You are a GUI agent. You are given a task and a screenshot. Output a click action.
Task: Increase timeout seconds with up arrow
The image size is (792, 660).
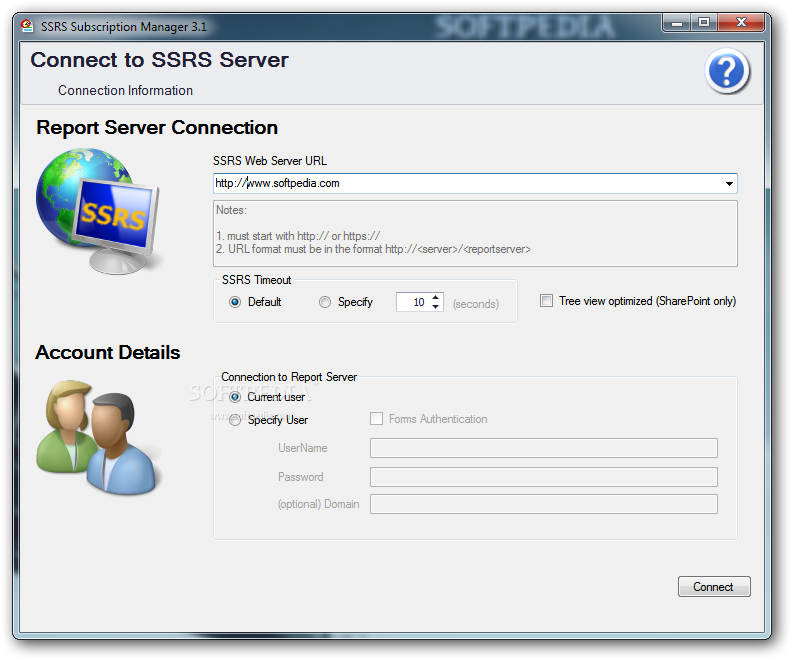pos(435,297)
